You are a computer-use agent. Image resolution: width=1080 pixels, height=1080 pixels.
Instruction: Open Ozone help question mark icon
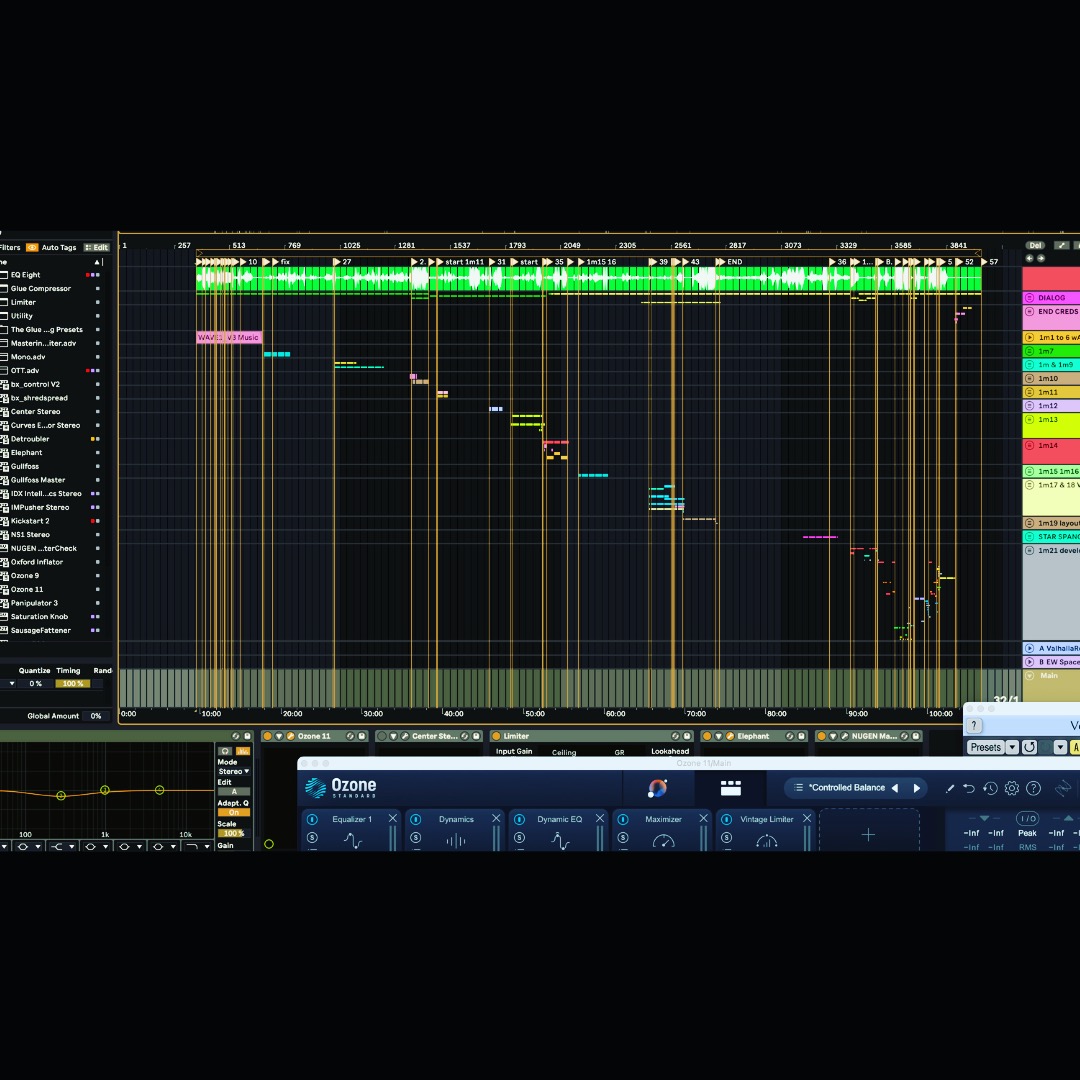1033,789
